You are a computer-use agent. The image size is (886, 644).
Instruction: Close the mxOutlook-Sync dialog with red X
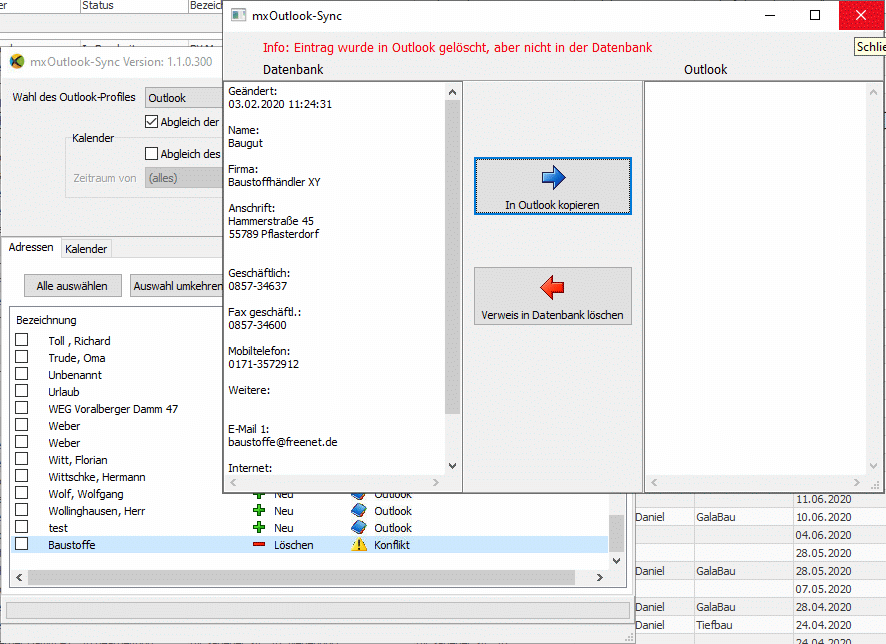[861, 15]
